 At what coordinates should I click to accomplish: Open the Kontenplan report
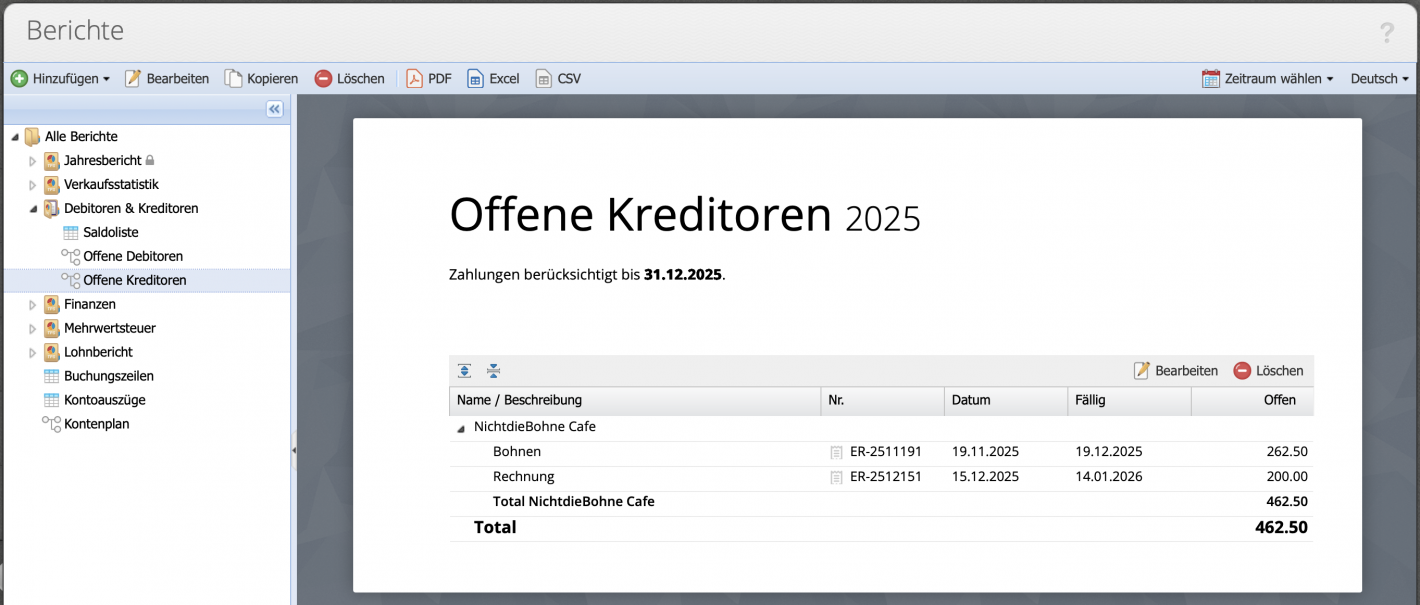click(x=96, y=424)
